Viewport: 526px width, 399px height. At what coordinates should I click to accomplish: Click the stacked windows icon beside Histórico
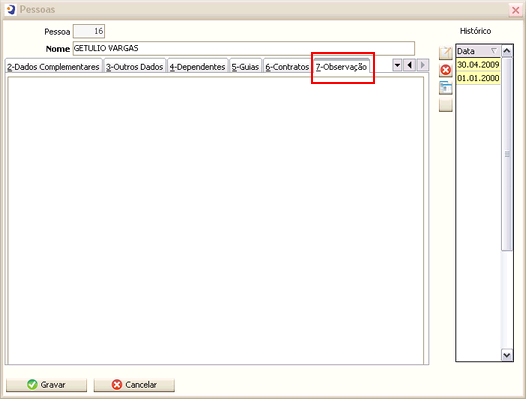click(446, 88)
